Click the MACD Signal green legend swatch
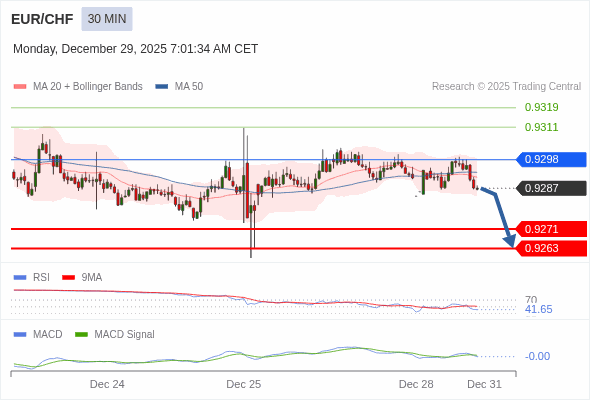The height and width of the screenshot is (400, 590). pos(81,334)
